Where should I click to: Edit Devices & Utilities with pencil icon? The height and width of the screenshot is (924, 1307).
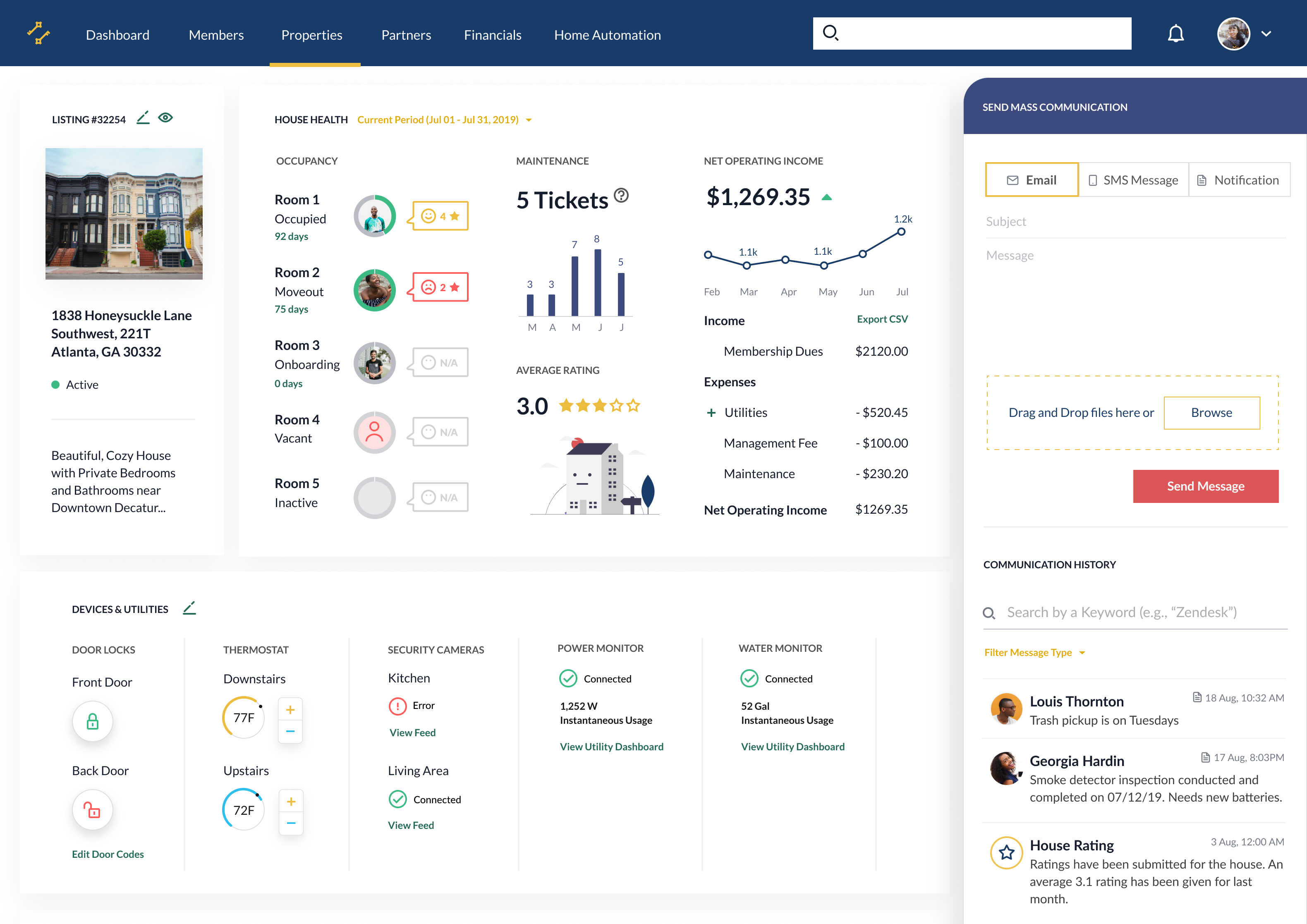pos(189,608)
